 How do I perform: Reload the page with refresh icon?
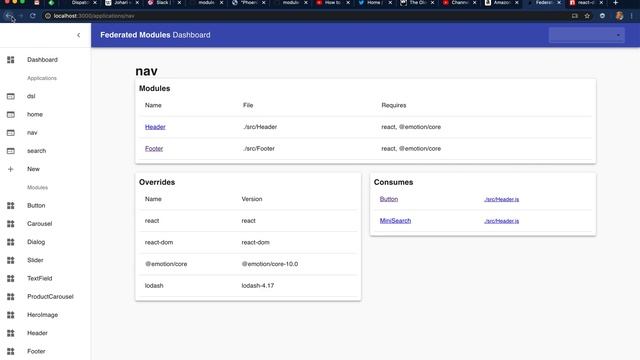click(x=33, y=16)
